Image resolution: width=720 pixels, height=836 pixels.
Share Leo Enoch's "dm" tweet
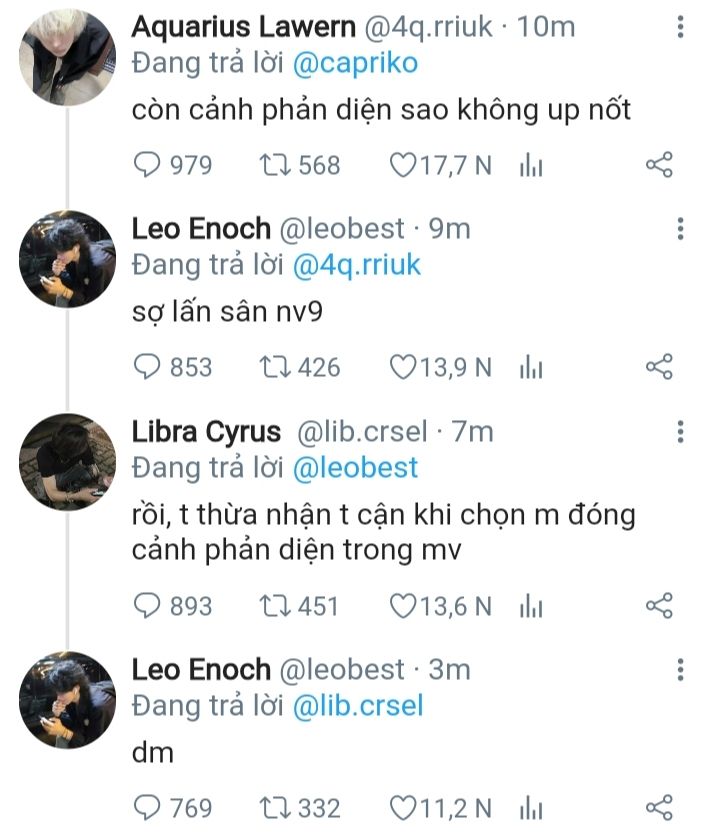click(x=659, y=807)
